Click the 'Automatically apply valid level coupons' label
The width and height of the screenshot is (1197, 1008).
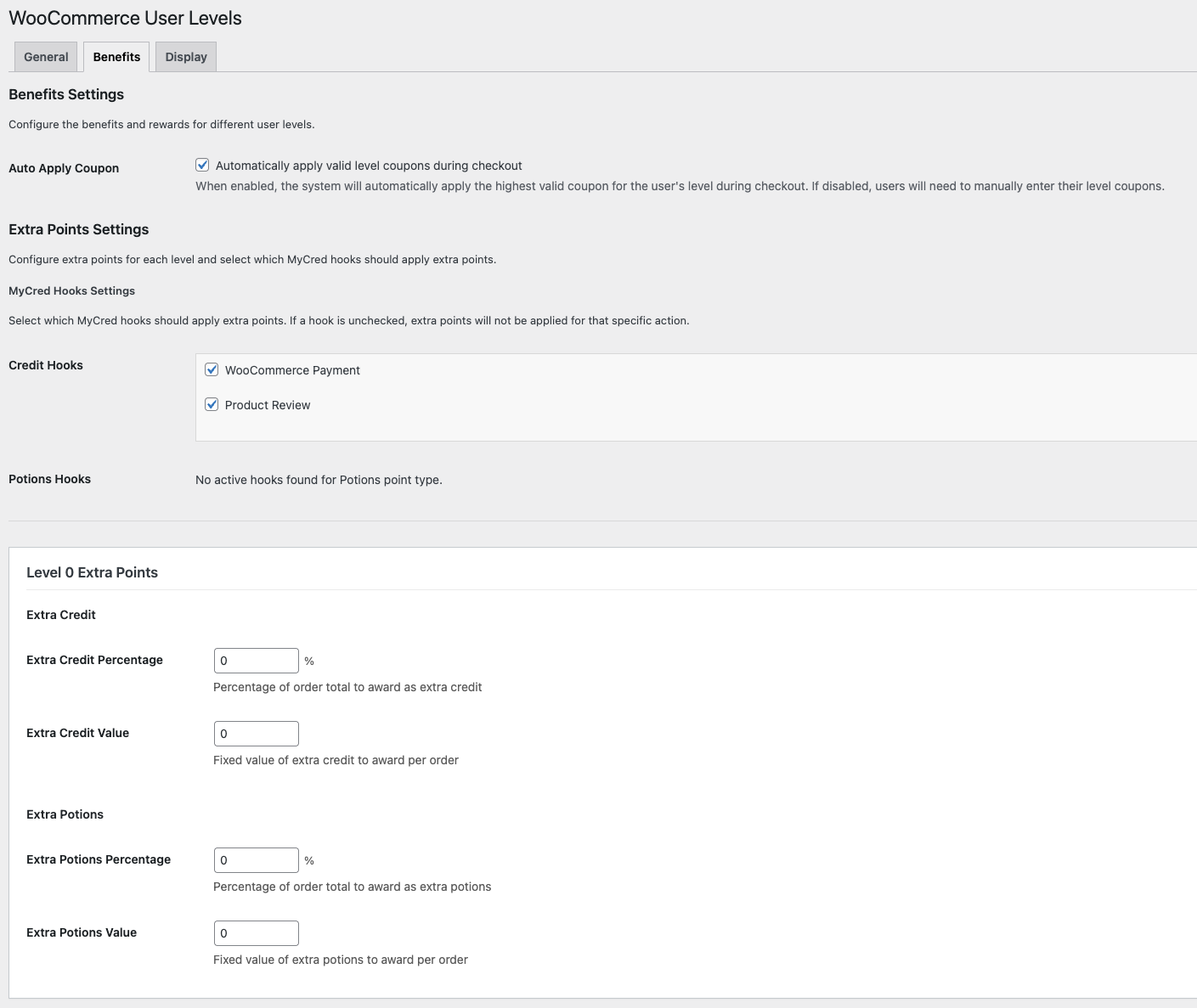(x=369, y=166)
